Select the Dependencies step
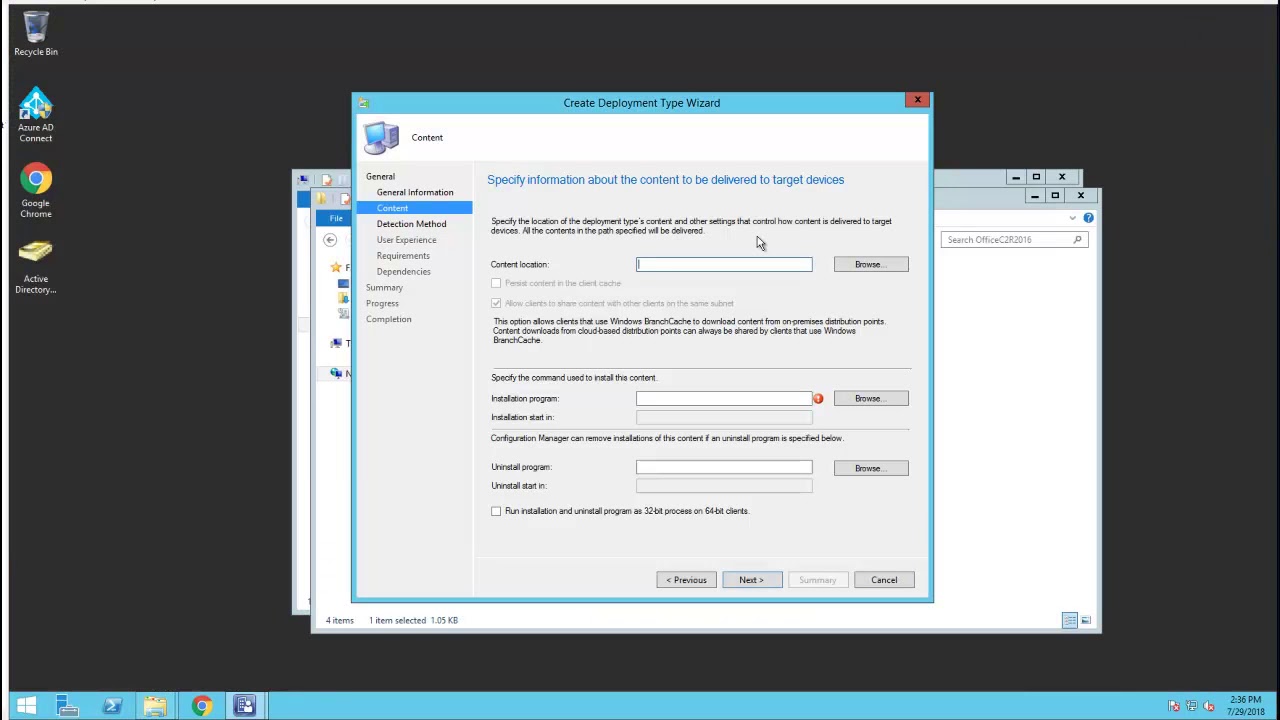Screen dimensions: 1280x720 point(403,272)
